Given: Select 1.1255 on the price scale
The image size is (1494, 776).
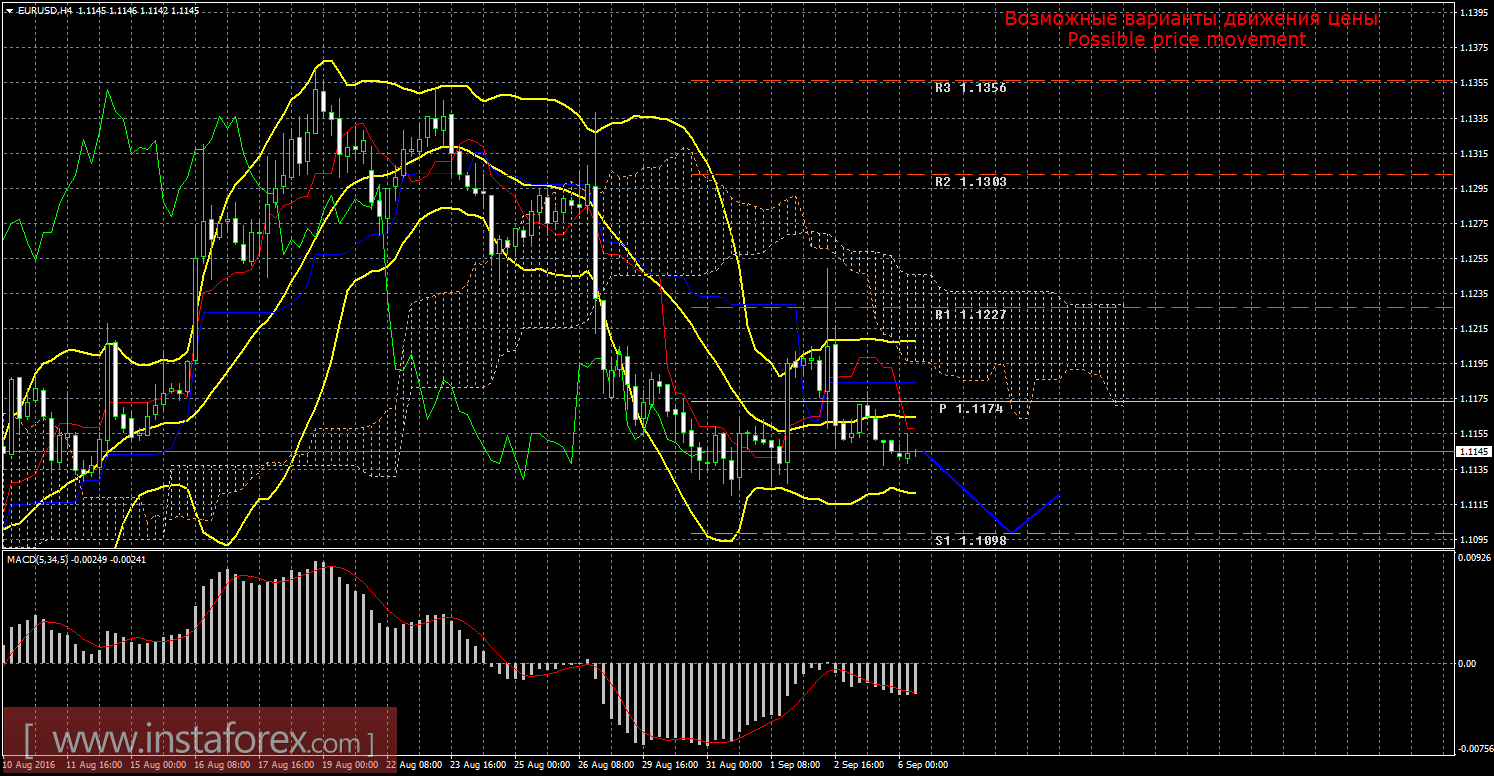Looking at the screenshot, I should 1473,258.
